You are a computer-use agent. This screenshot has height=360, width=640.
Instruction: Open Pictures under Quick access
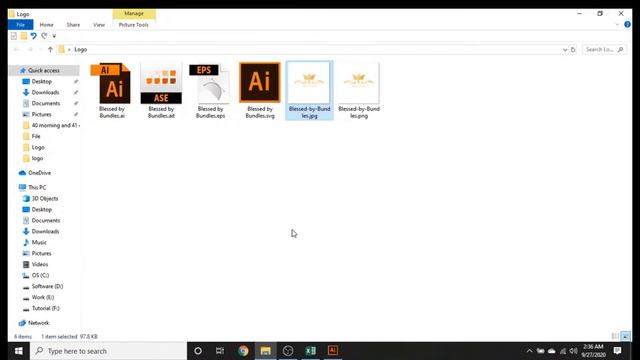(x=42, y=115)
